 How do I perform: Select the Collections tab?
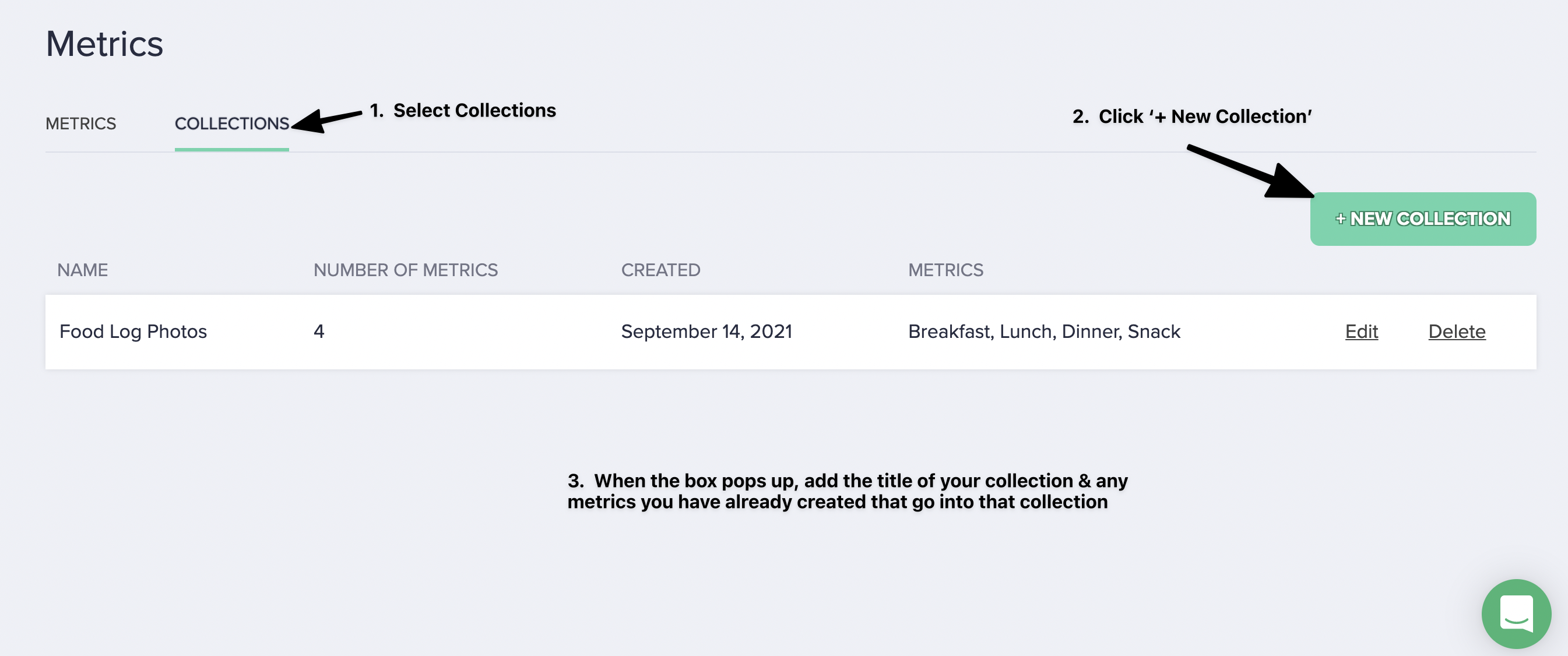[x=231, y=124]
